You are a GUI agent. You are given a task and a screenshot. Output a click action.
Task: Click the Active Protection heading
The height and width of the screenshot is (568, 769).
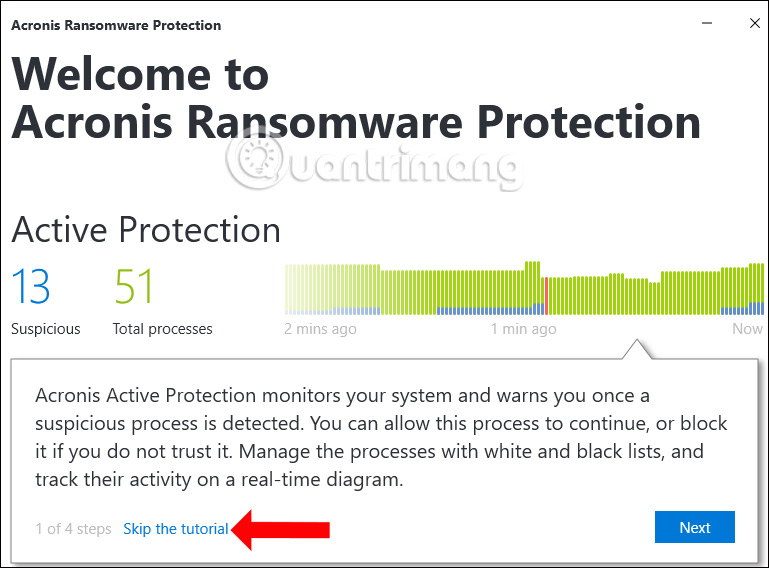click(146, 230)
